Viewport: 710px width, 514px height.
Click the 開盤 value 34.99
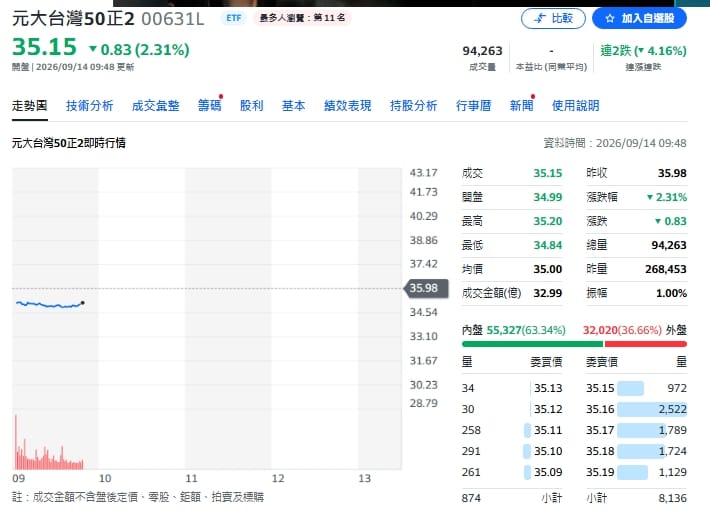click(x=547, y=197)
